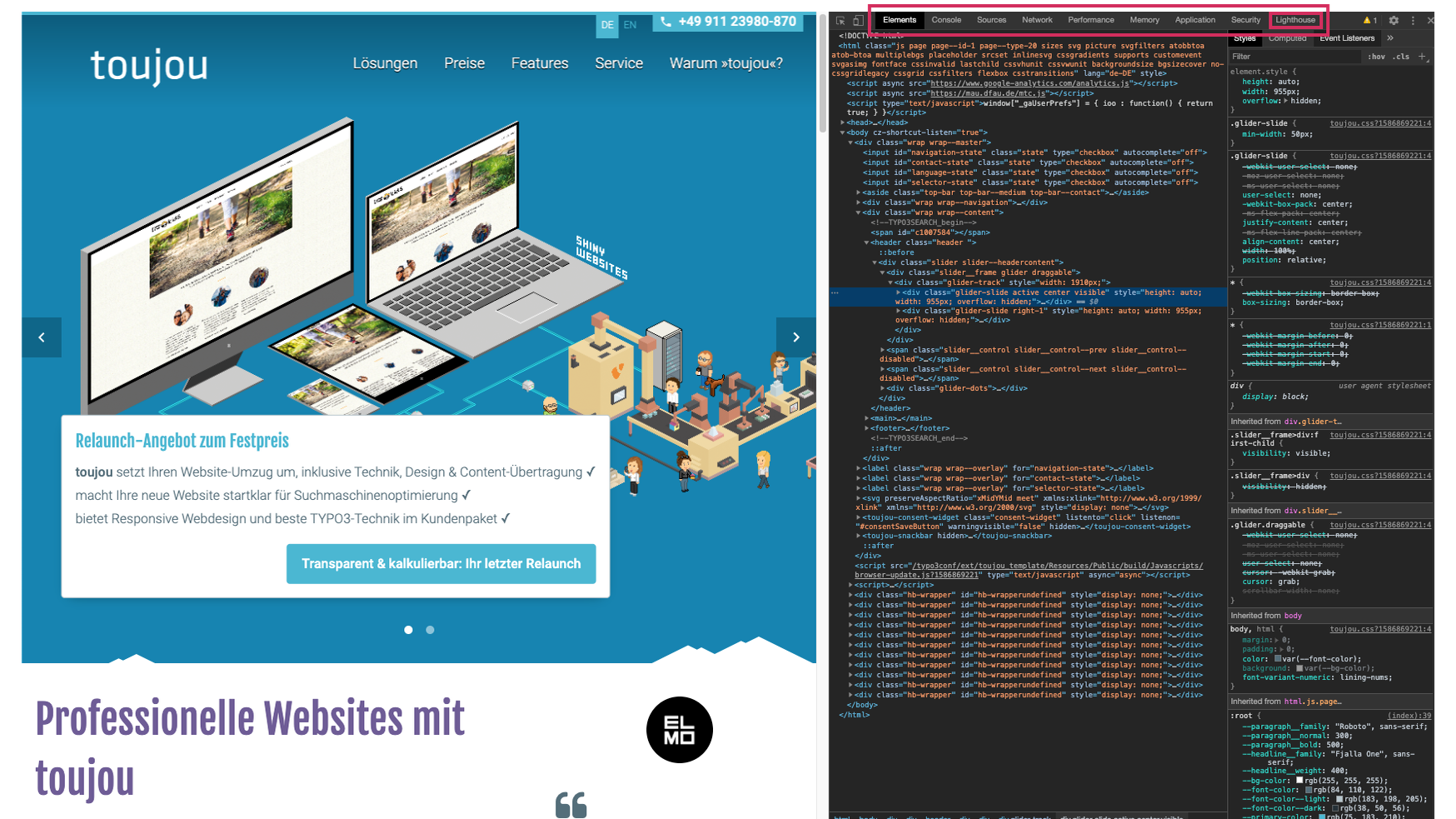The image size is (1456, 819).
Task: Open DevTools settings gear
Action: click(x=1394, y=20)
